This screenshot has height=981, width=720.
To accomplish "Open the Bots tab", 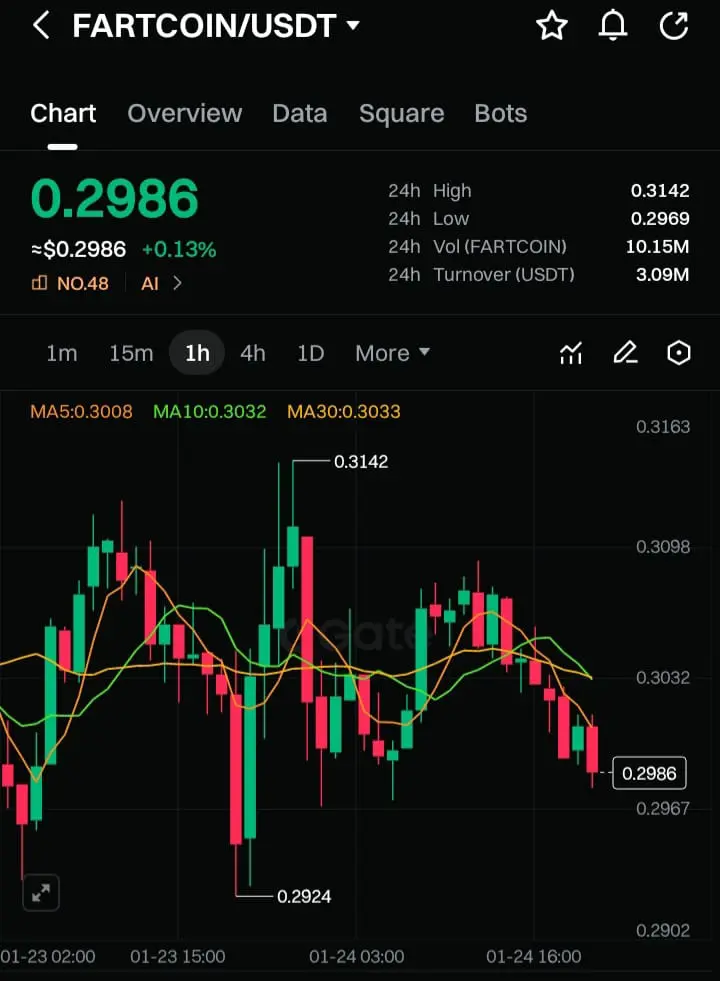I will [500, 113].
